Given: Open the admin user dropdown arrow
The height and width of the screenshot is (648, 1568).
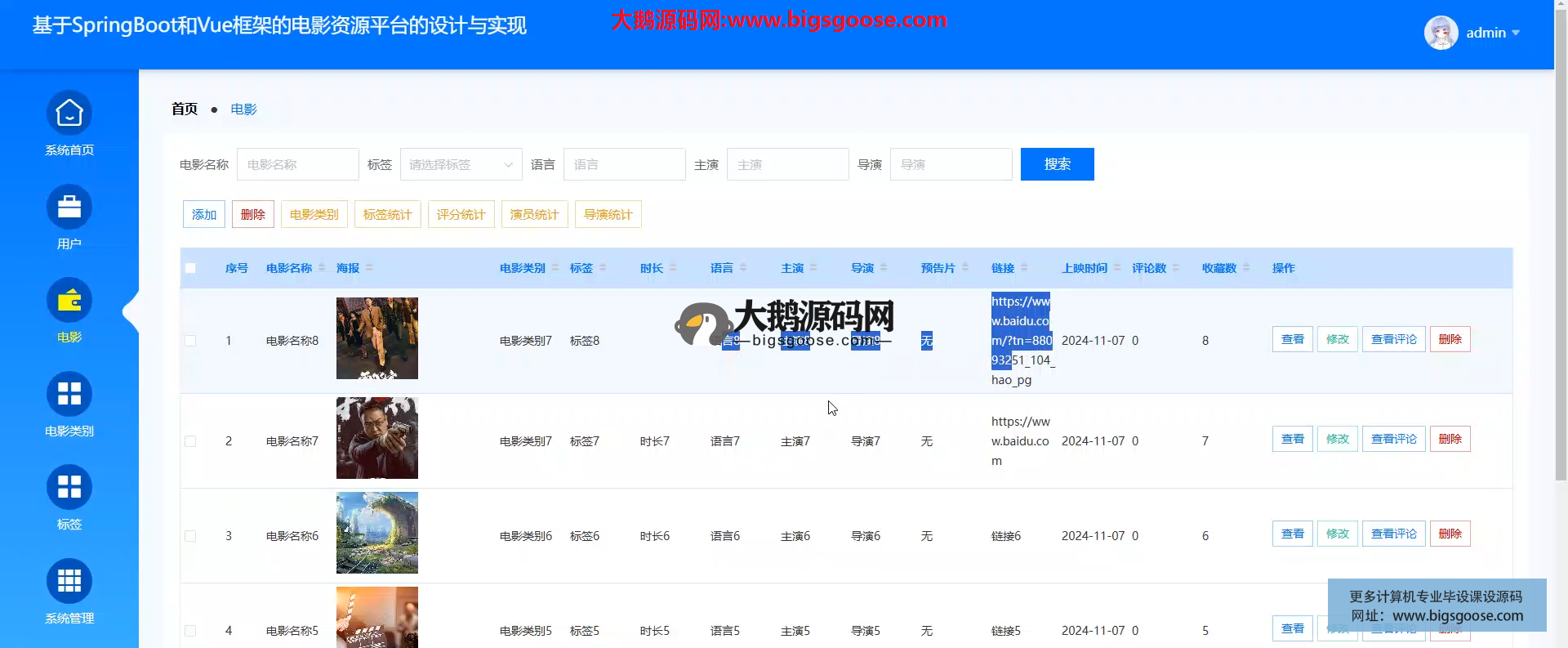Looking at the screenshot, I should click(1516, 33).
